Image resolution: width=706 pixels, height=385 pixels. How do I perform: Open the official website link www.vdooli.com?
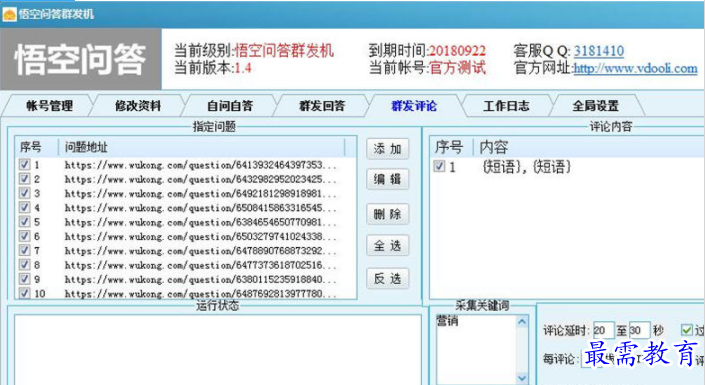tap(635, 68)
